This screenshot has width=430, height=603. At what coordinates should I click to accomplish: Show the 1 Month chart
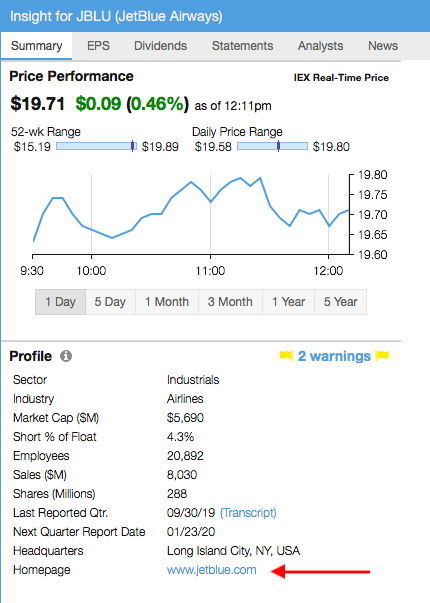167,302
